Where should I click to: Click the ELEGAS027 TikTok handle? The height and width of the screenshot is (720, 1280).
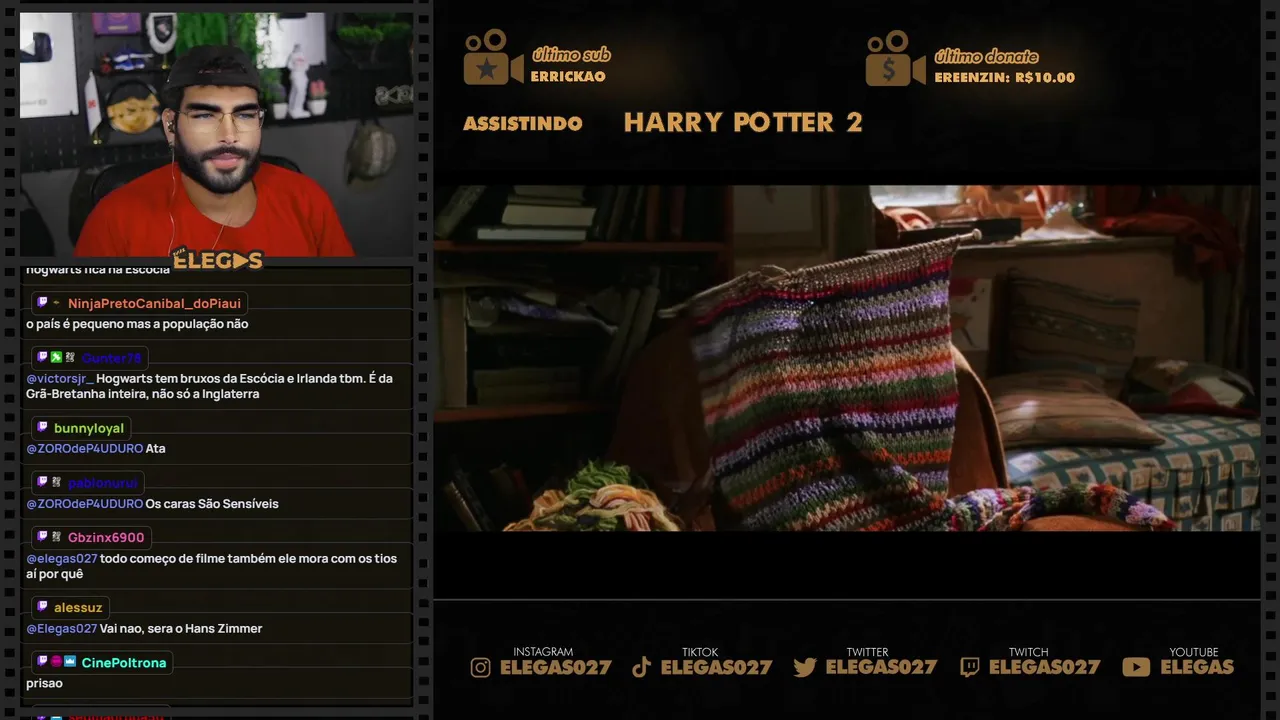716,667
